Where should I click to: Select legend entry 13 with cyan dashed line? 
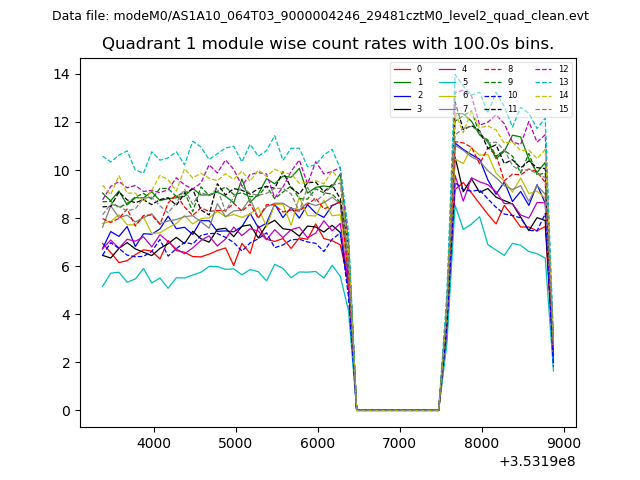pos(563,82)
